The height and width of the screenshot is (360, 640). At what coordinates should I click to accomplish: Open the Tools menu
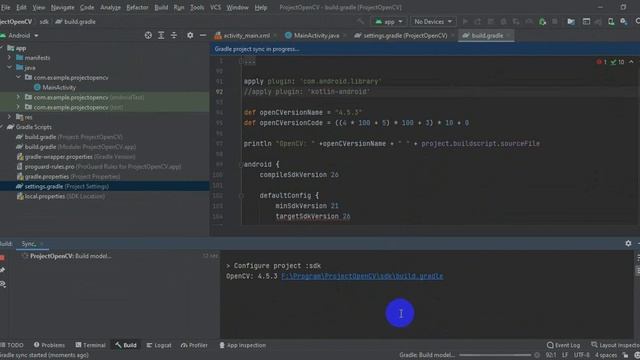coord(197,7)
